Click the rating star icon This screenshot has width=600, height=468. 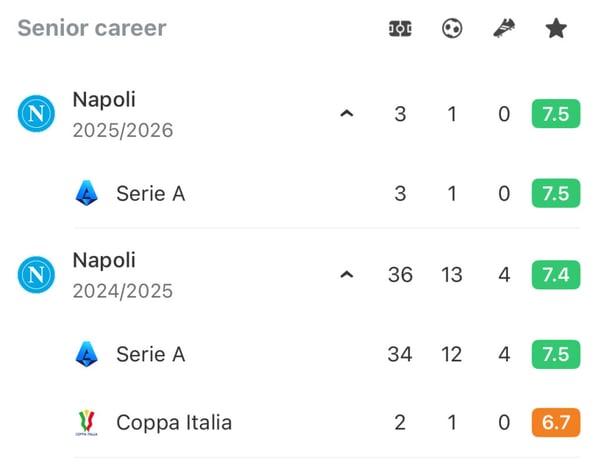pos(556,29)
